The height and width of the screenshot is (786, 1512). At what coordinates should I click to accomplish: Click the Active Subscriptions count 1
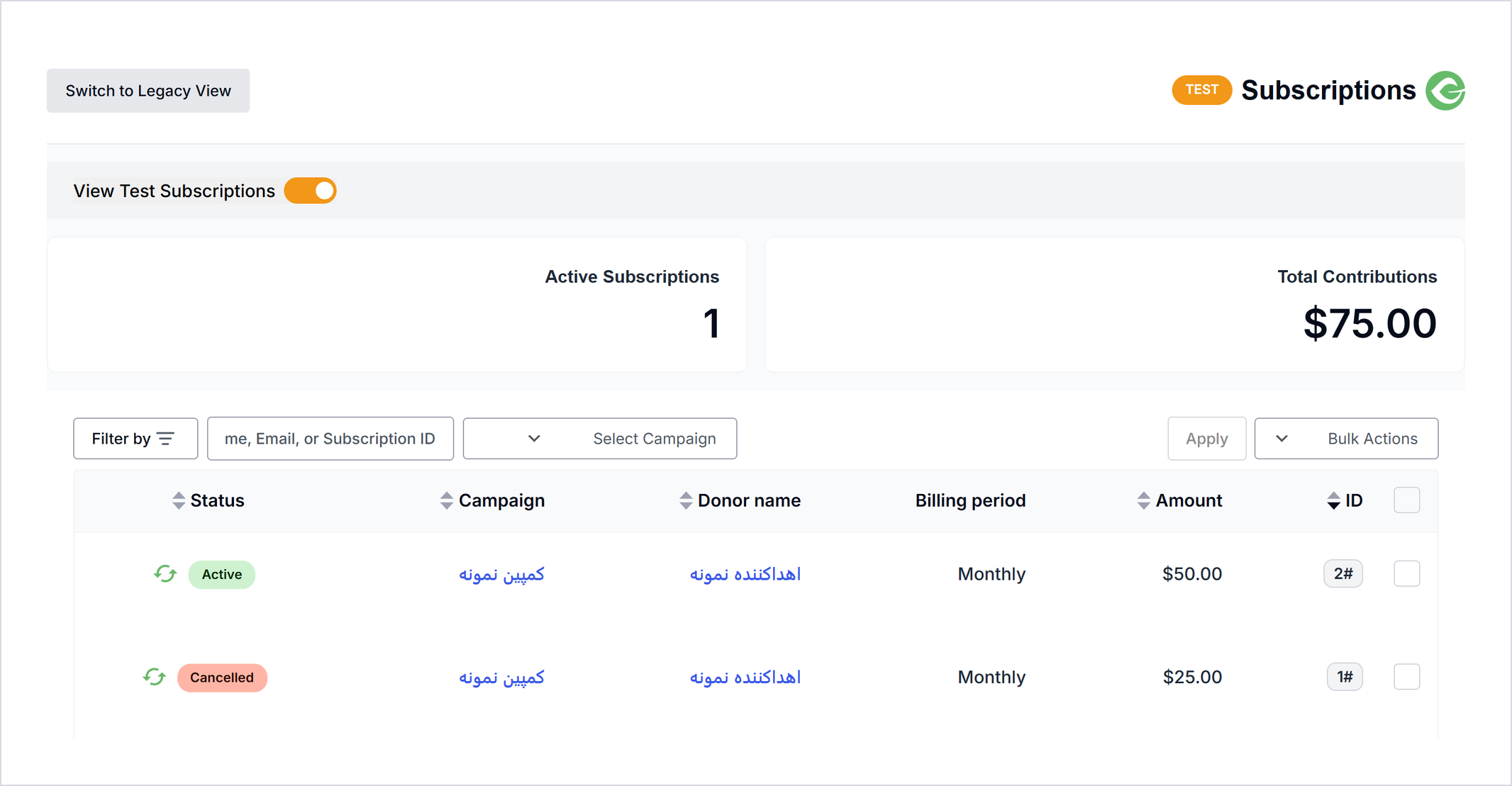pos(711,323)
